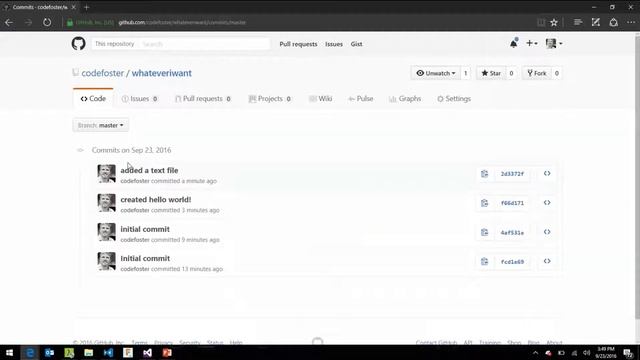Star the whateveriwant repository
The height and width of the screenshot is (360, 640).
491,73
